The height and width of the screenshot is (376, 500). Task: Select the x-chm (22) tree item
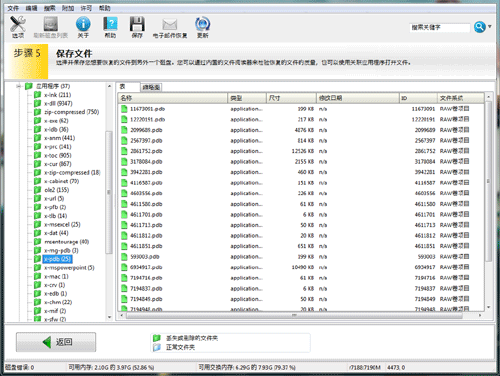pos(58,303)
